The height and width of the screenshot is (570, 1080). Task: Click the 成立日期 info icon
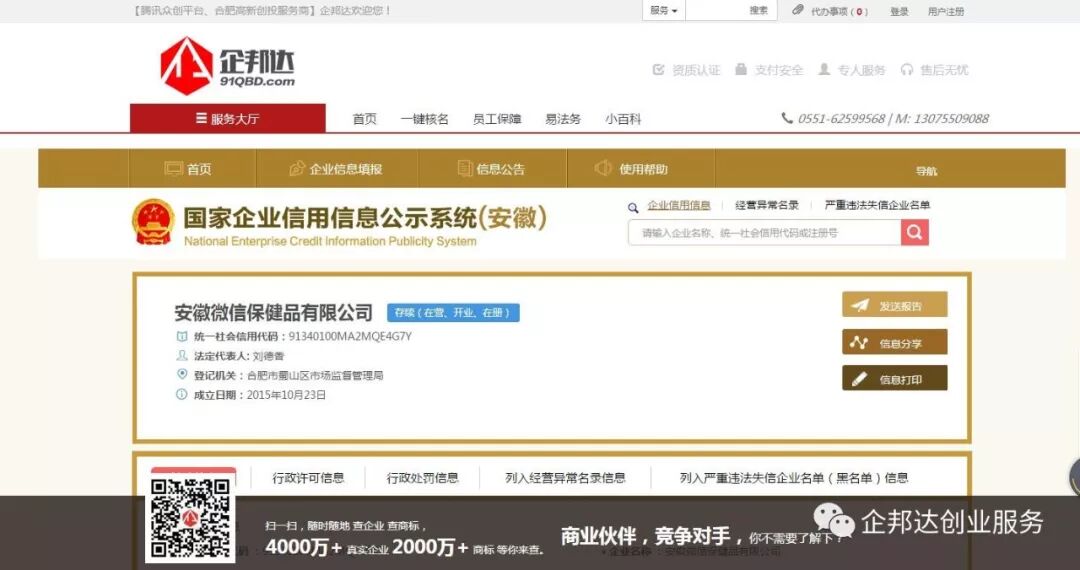click(182, 394)
